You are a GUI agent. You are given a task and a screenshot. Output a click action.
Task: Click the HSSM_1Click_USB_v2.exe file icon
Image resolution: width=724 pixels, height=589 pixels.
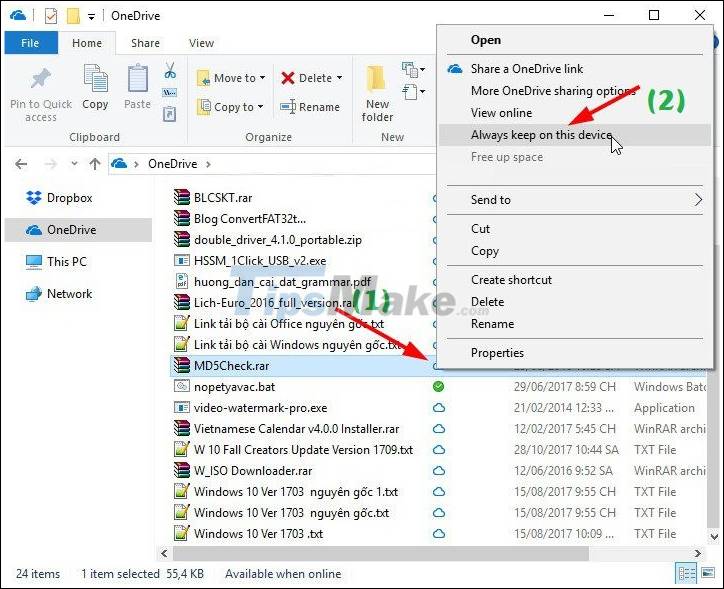pyautogui.click(x=182, y=261)
